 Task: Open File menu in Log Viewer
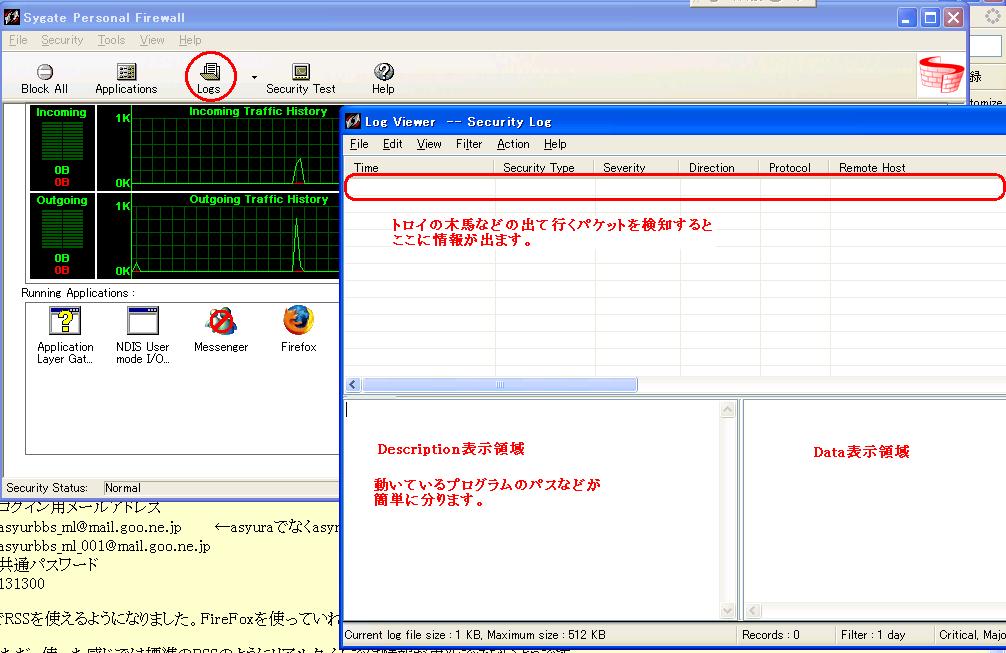359,144
